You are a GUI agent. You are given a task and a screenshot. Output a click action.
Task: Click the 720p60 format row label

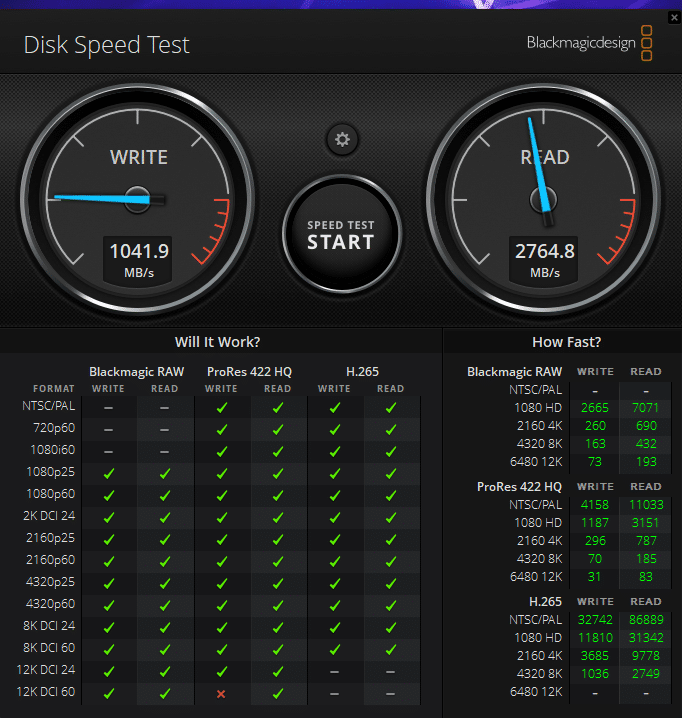pos(54,428)
